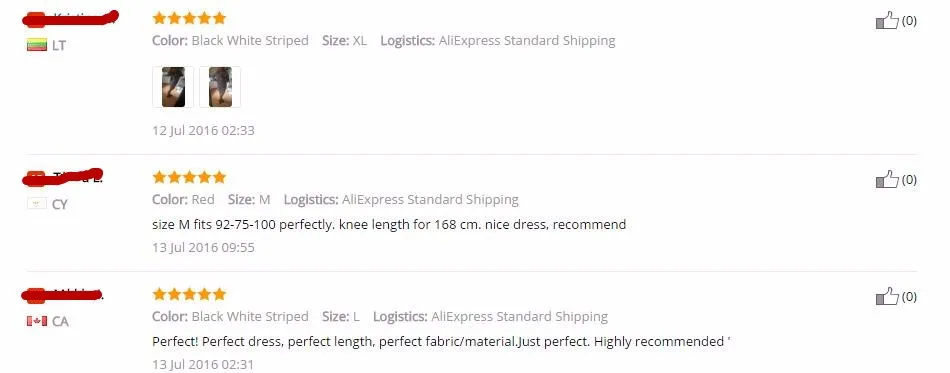Click the Canada flag icon

pos(37,321)
